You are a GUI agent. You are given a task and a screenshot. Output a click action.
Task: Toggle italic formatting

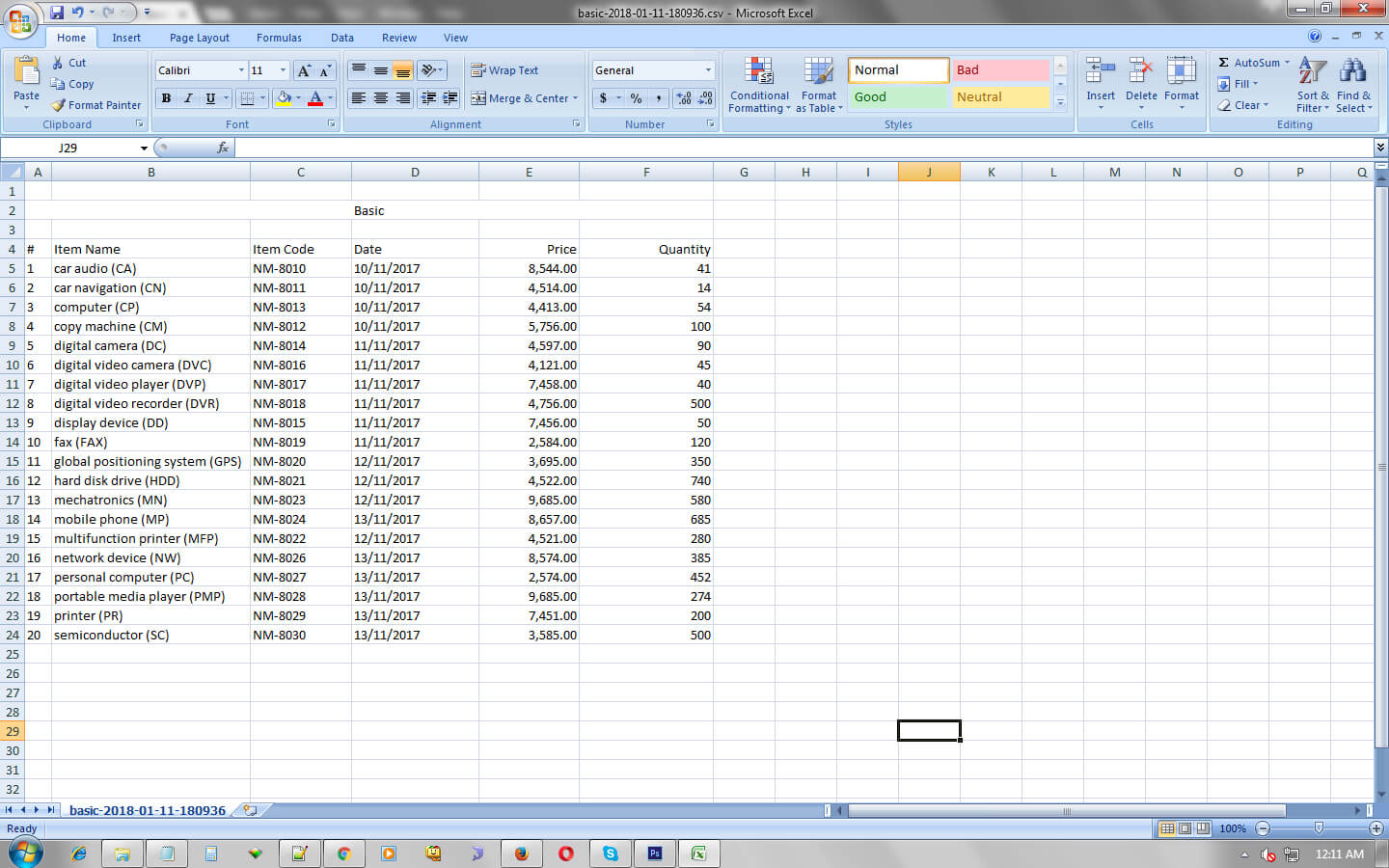[x=188, y=98]
